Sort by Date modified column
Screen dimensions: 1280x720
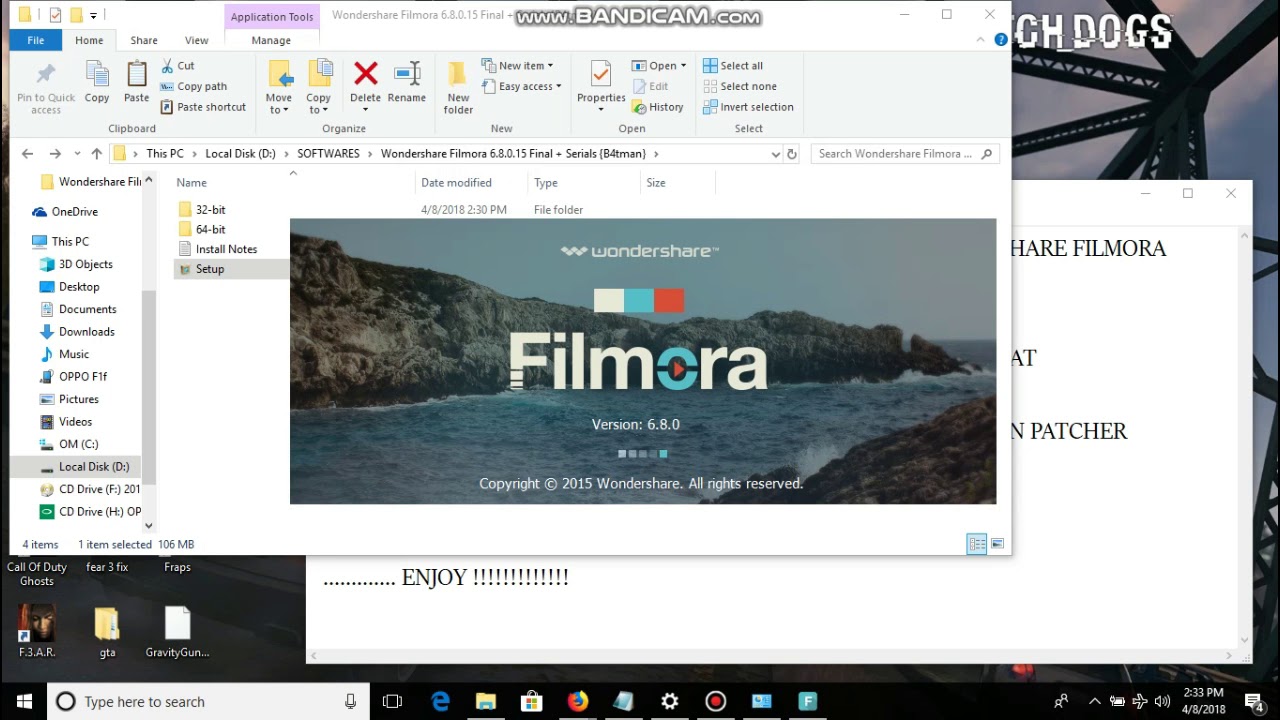[x=456, y=183]
